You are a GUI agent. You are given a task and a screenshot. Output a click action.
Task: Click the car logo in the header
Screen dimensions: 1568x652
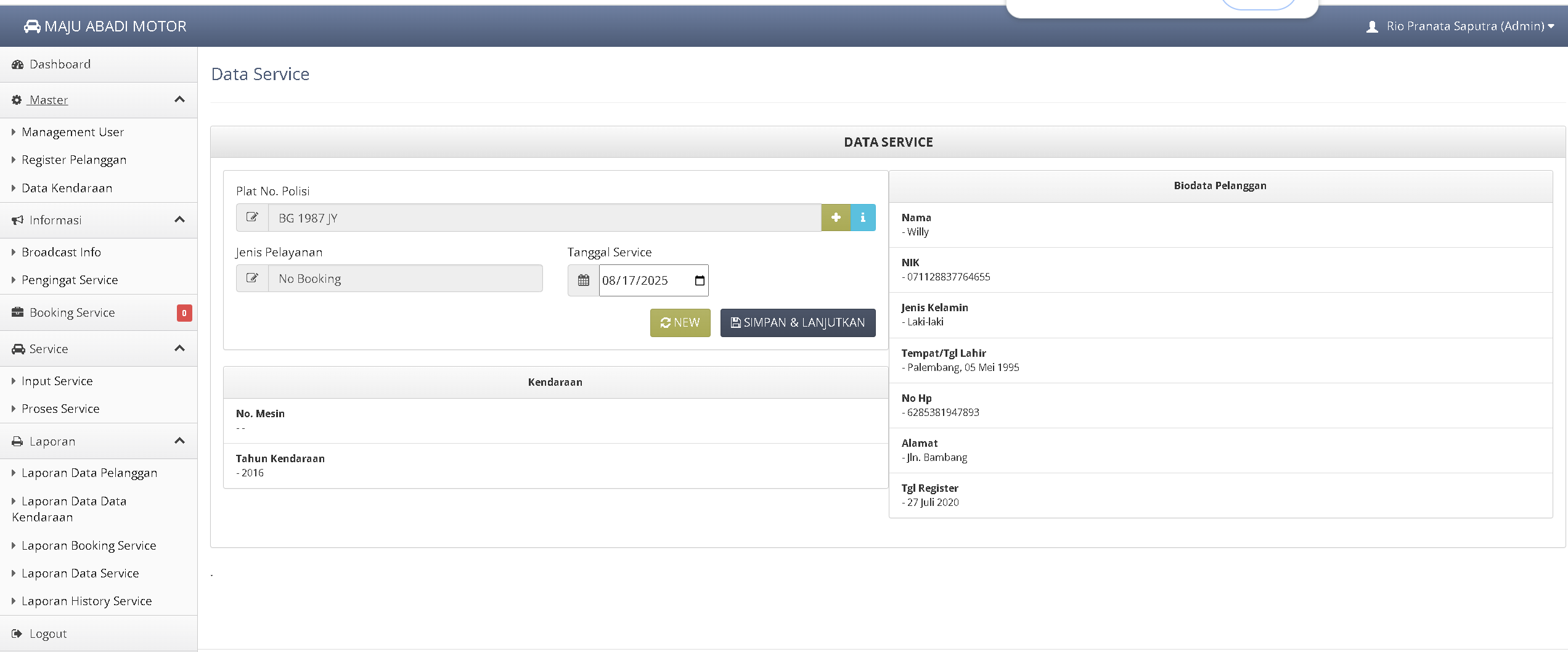(x=32, y=26)
